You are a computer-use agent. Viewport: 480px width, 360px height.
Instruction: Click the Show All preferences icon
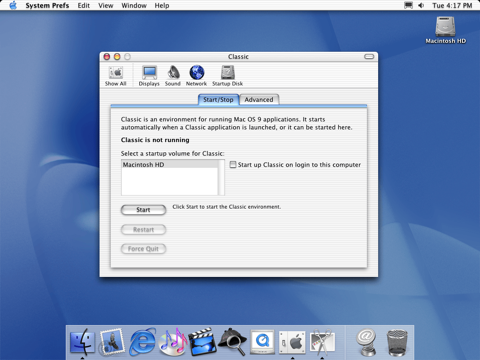(116, 76)
